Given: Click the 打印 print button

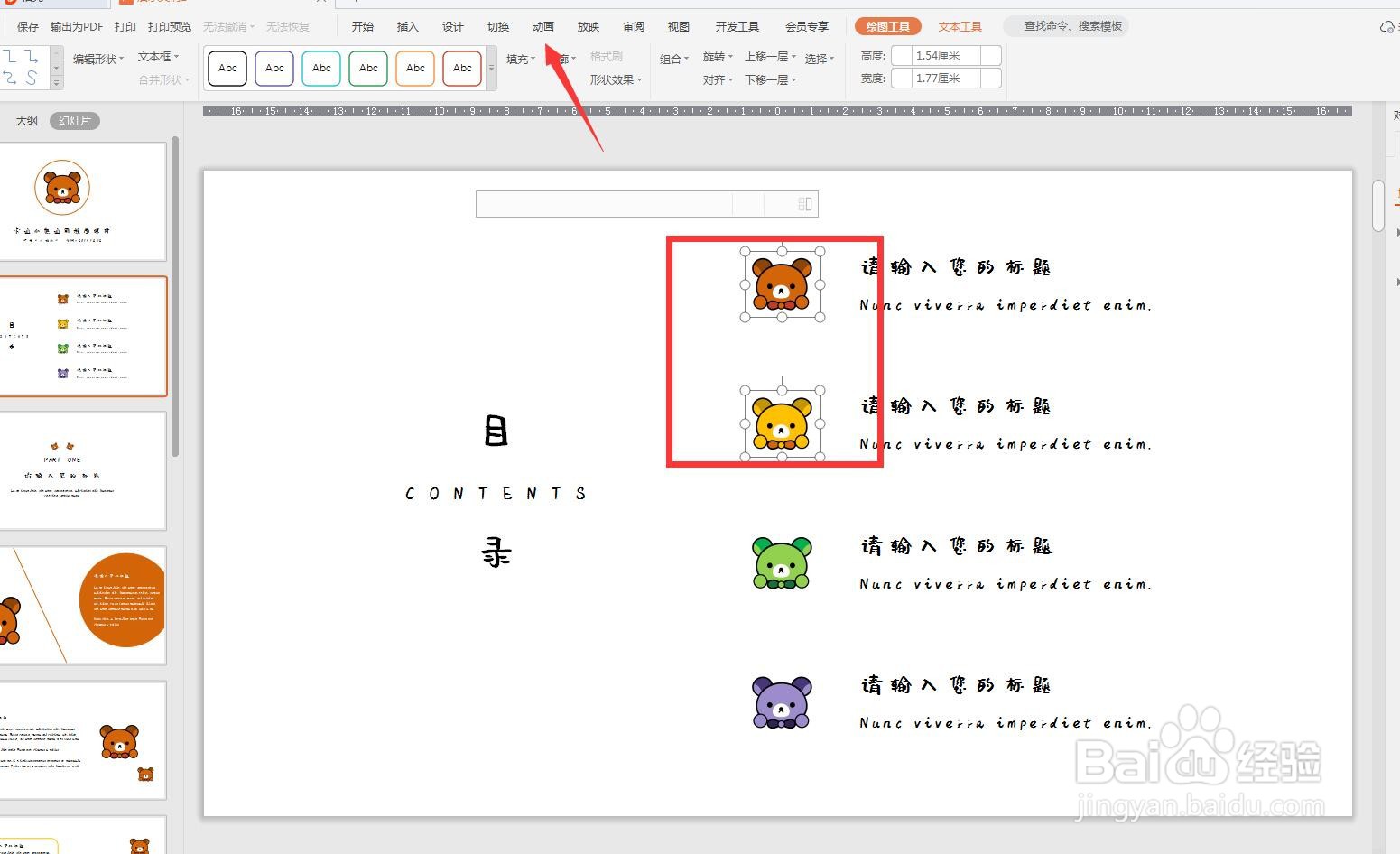Looking at the screenshot, I should [x=126, y=26].
